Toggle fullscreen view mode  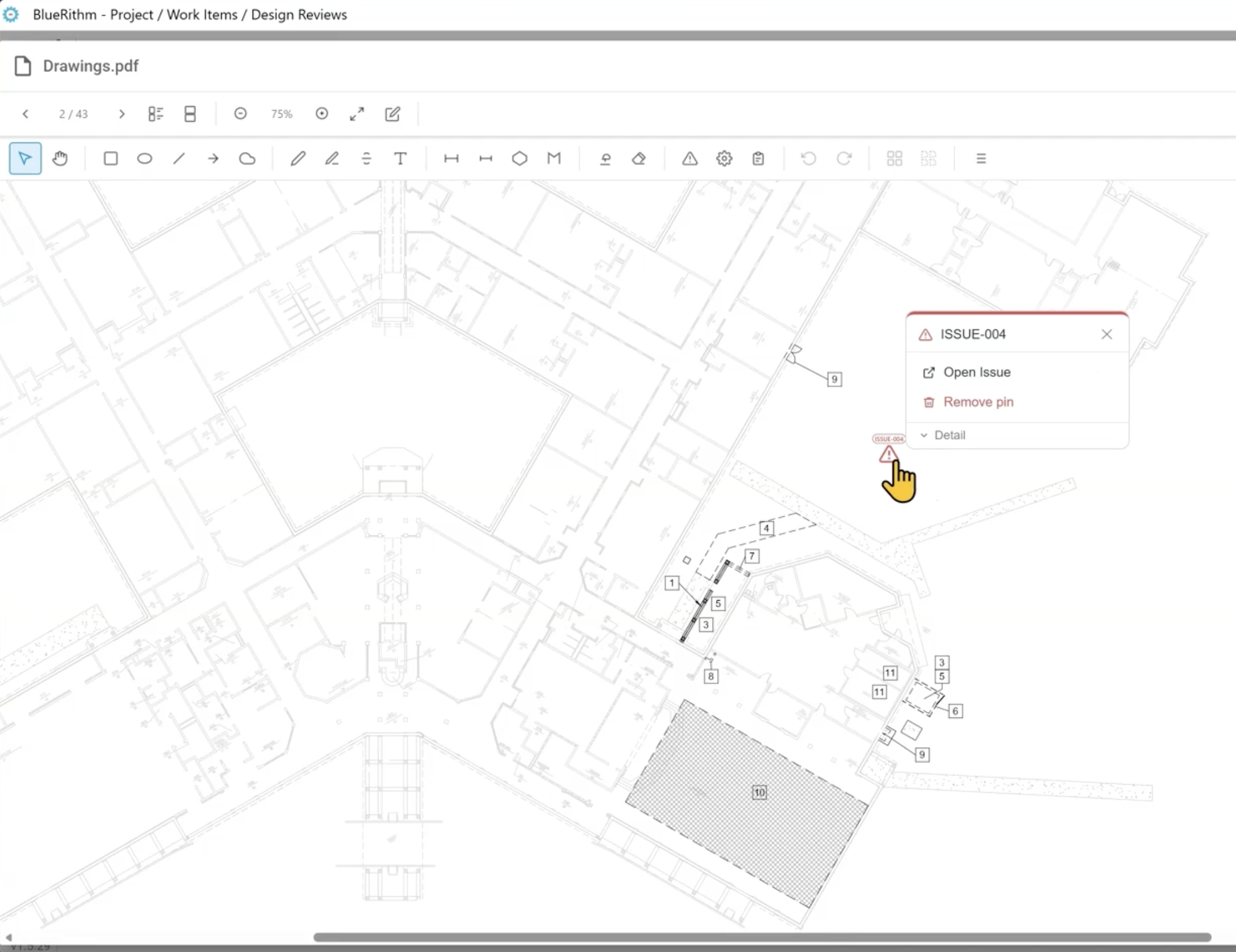click(357, 115)
